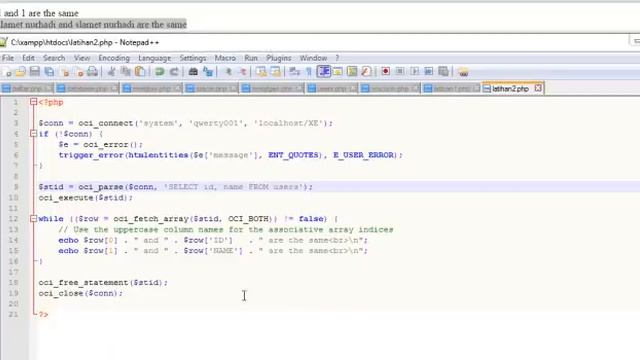640x360 pixels.
Task: Click the oci_execute($stid) line
Action: click(x=86, y=198)
